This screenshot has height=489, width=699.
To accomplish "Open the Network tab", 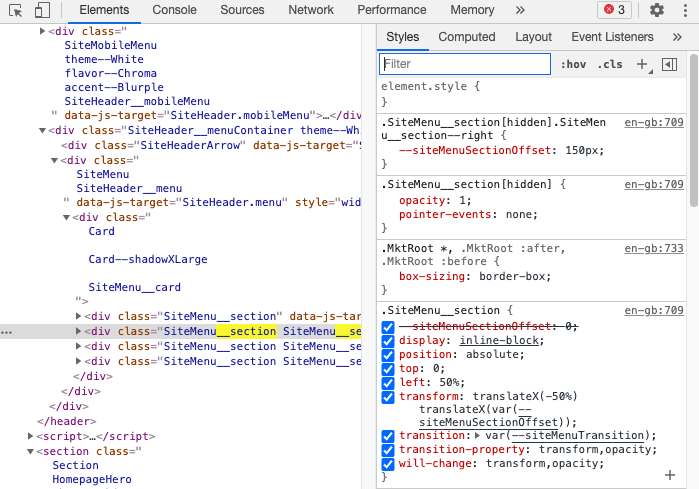I will [x=311, y=10].
